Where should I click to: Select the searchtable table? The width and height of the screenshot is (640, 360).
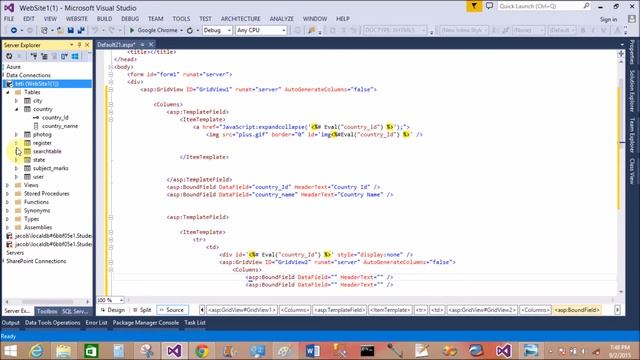pos(47,151)
